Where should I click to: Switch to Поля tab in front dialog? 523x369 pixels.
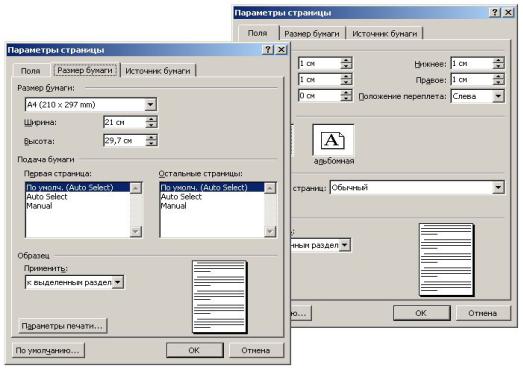tap(31, 71)
